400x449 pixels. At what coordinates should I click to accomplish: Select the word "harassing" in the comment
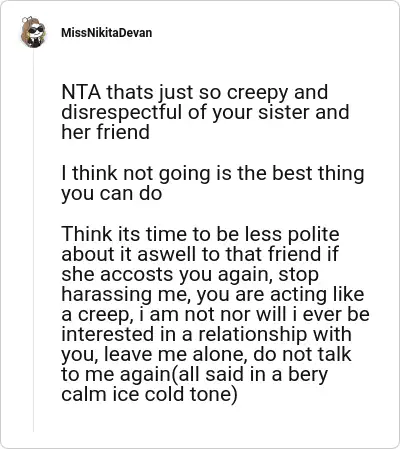pyautogui.click(x=104, y=295)
